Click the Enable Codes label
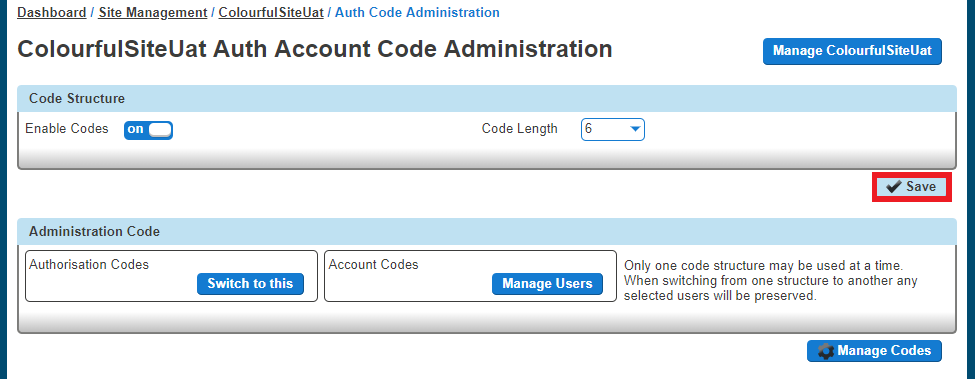This screenshot has width=975, height=379. pos(67,129)
